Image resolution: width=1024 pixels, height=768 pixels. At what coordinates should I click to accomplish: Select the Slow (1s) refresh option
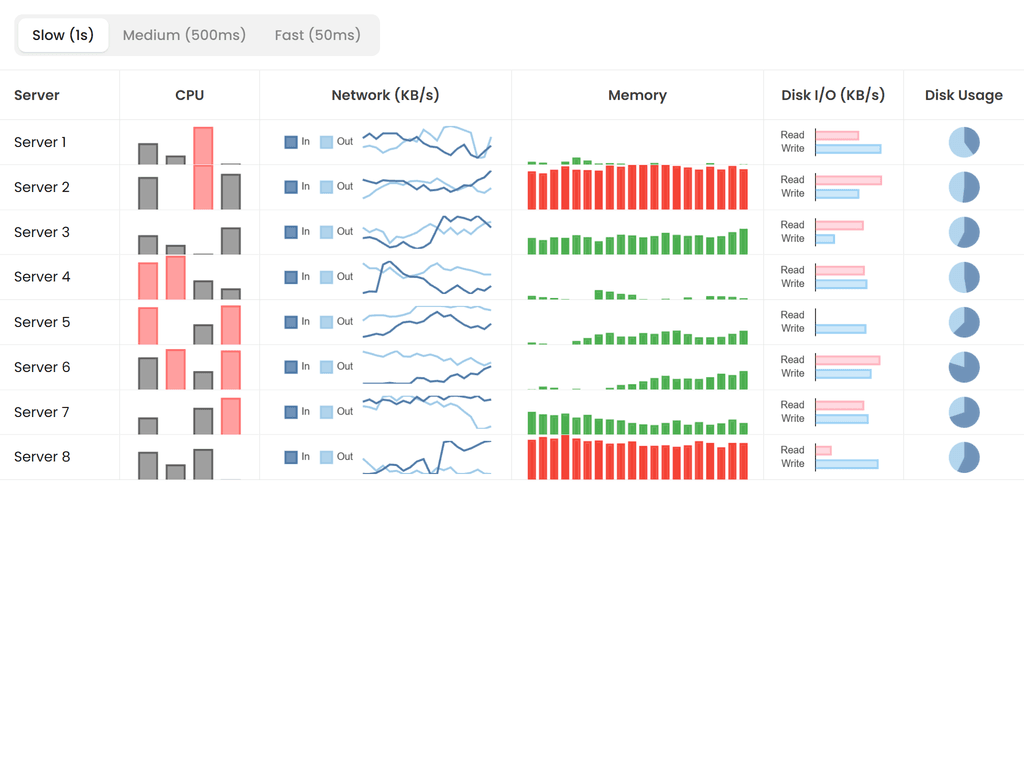click(62, 34)
